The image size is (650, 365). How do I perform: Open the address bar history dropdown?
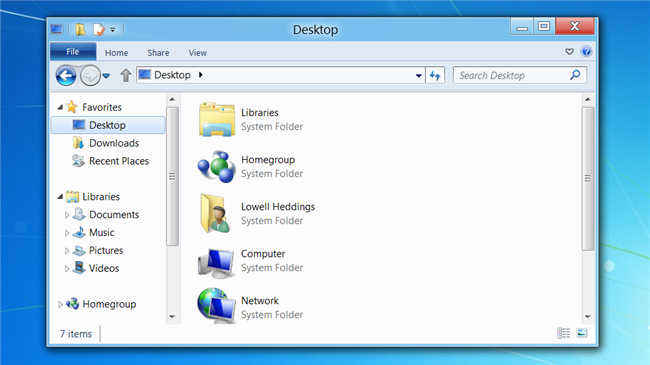(x=418, y=75)
